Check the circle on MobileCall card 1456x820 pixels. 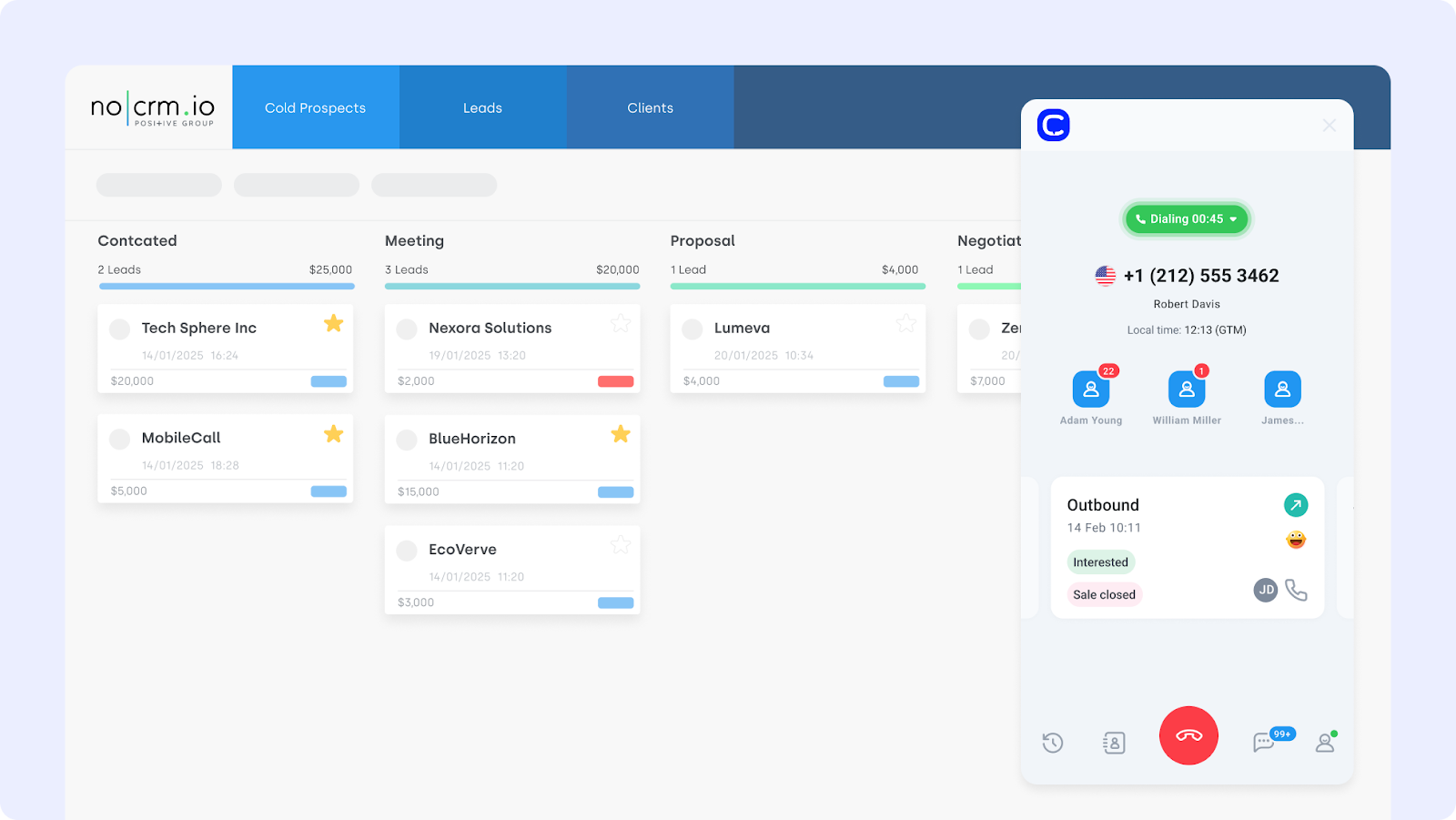point(120,440)
